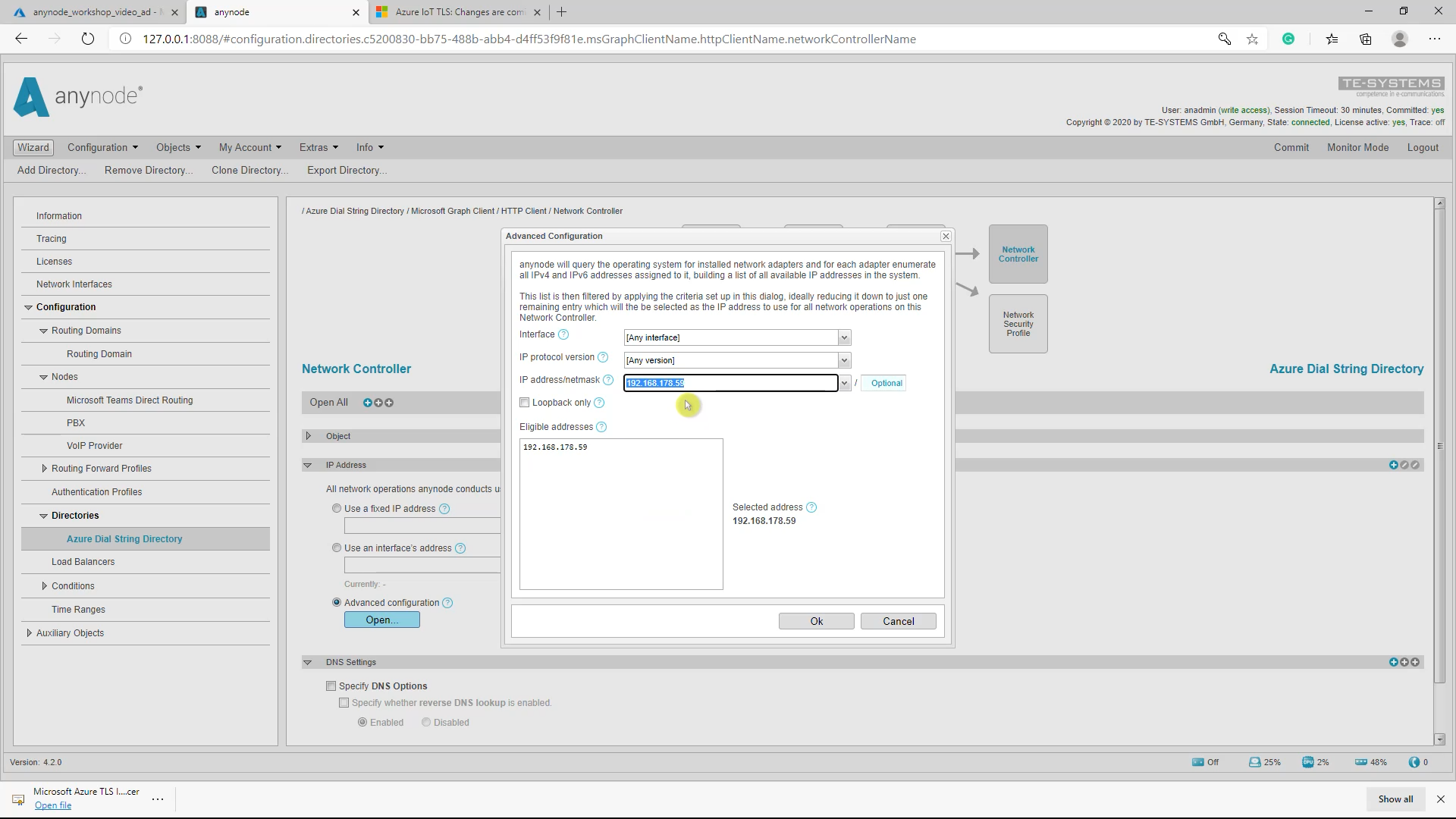Screen dimensions: 1456x819
Task: Select the Use a fixed IP address radio
Action: [337, 509]
